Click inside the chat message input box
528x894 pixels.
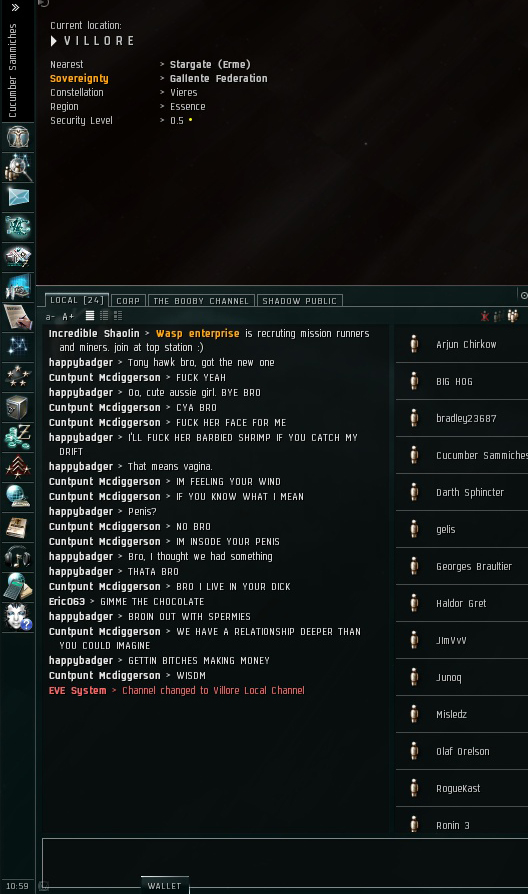pos(285,863)
